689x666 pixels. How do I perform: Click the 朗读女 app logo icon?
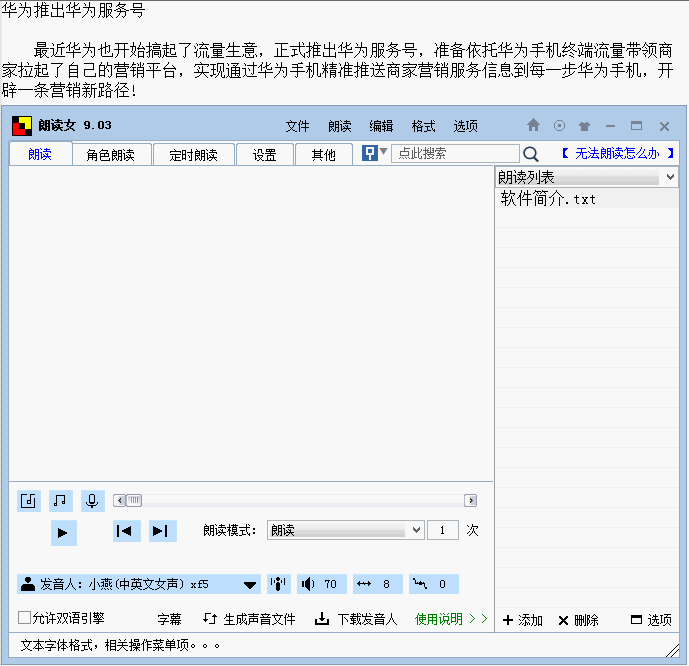click(22, 126)
